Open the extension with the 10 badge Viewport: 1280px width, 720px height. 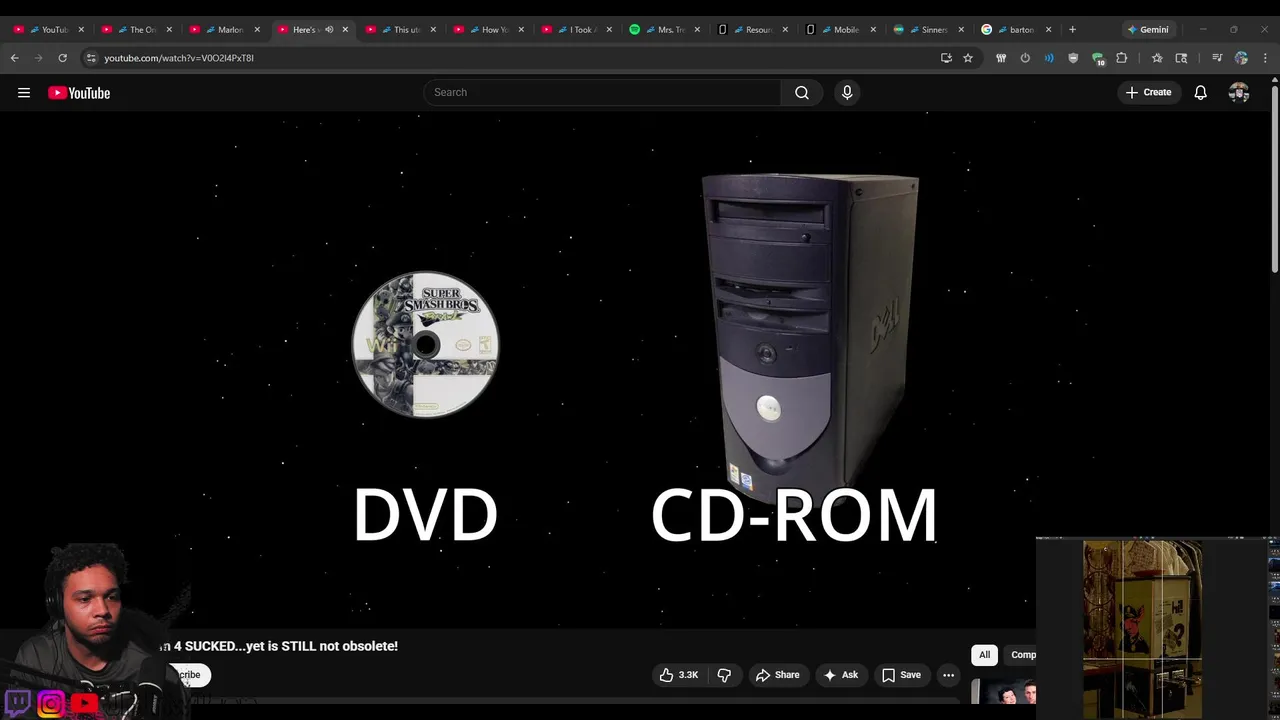click(1097, 58)
